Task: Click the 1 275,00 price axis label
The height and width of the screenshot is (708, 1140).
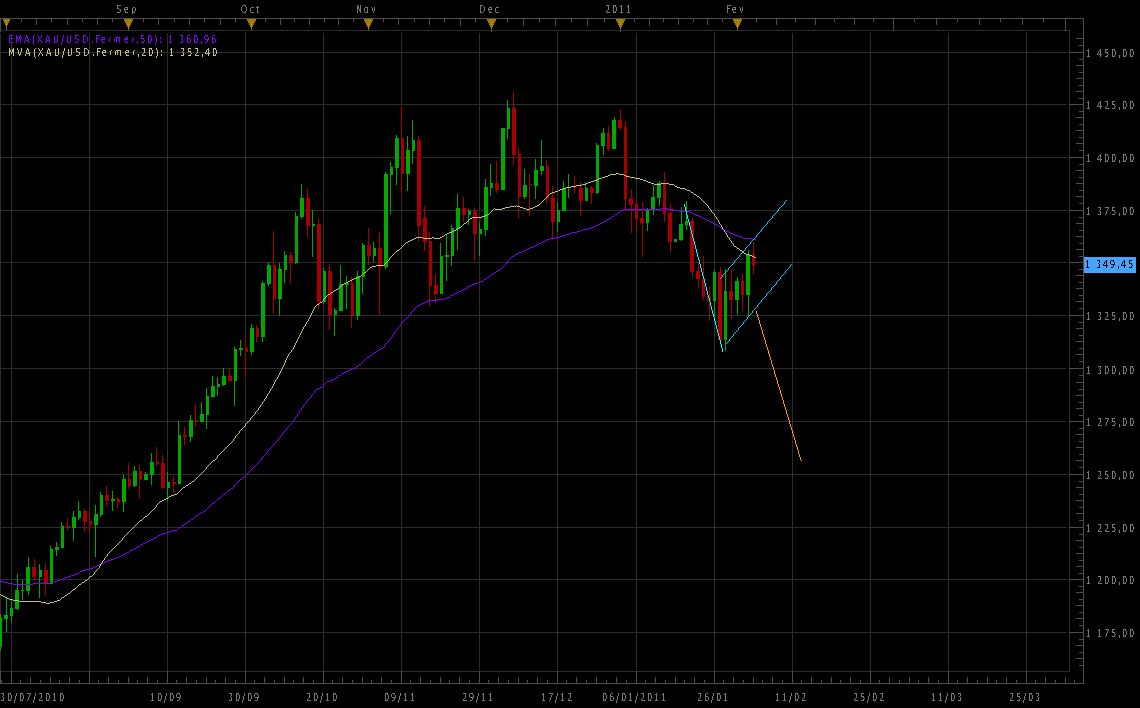Action: [x=1110, y=422]
